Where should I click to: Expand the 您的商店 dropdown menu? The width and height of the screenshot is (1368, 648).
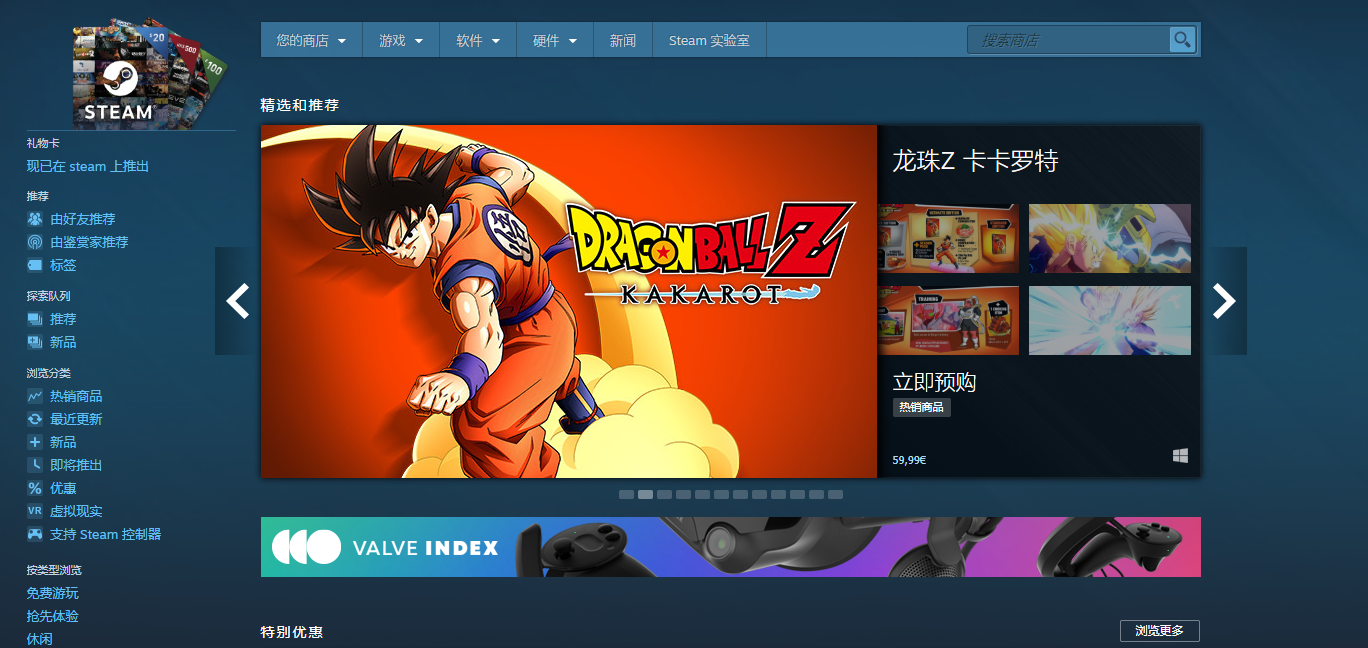(x=311, y=41)
